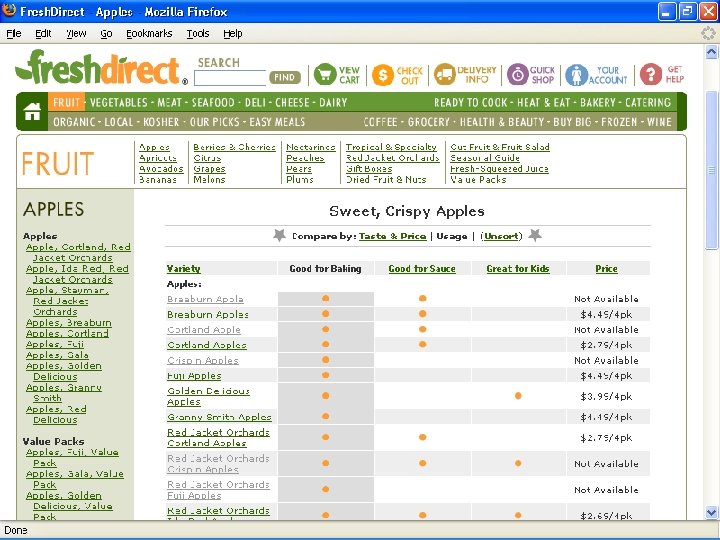Click the vertical scrollbar thumb
The width and height of the screenshot is (720, 540).
point(711,170)
